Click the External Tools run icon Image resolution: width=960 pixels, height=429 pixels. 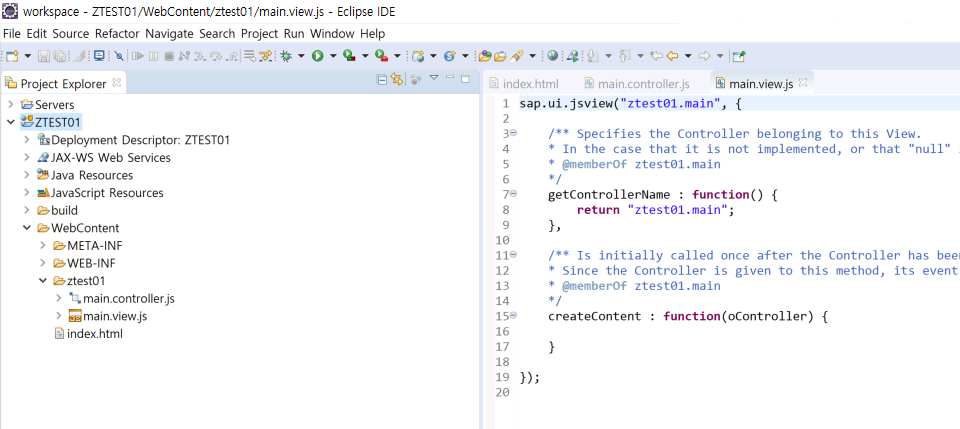(x=381, y=56)
